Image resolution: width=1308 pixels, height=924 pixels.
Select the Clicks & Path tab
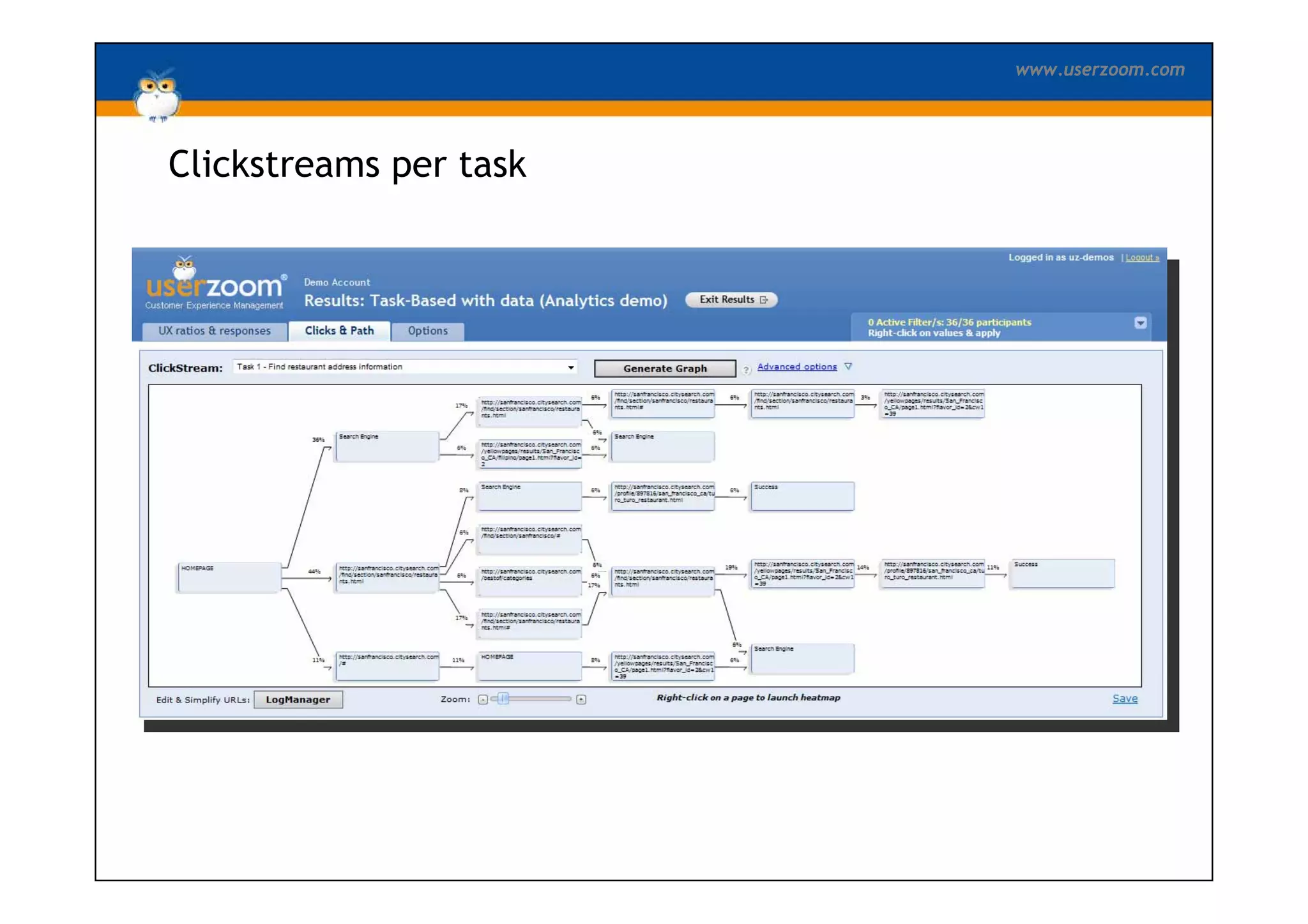(339, 331)
